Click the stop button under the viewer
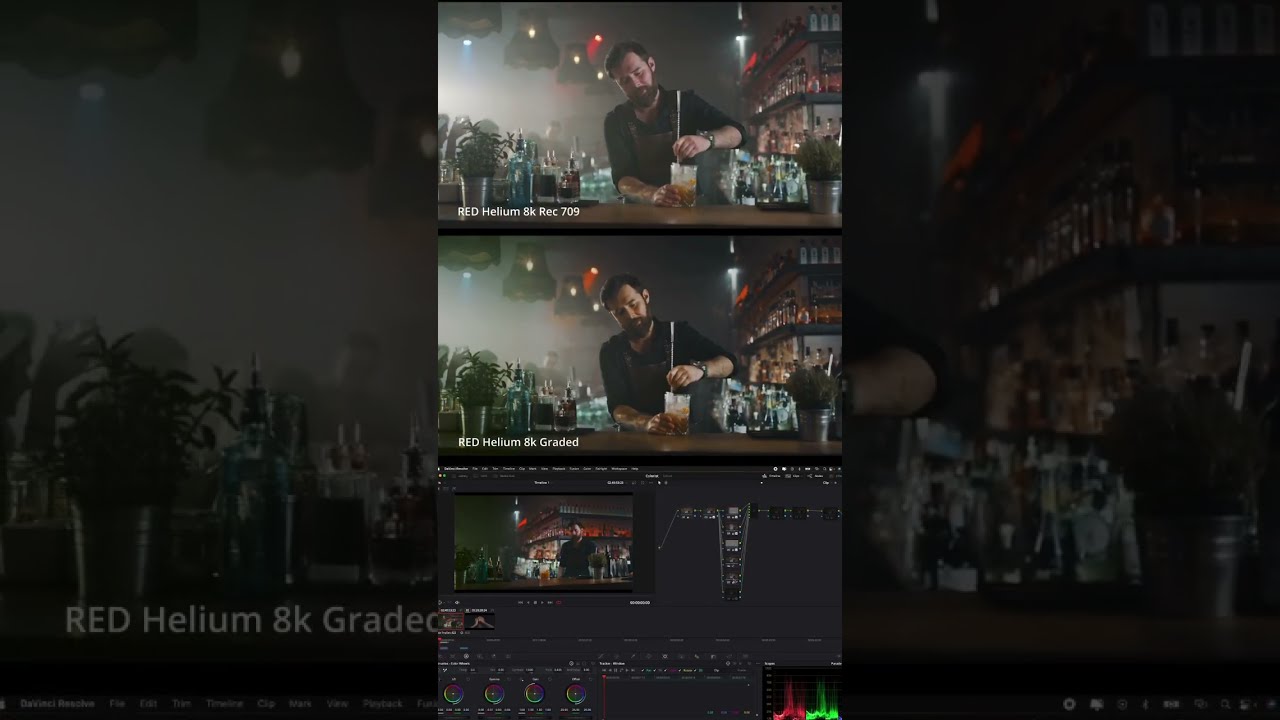 pyautogui.click(x=535, y=603)
